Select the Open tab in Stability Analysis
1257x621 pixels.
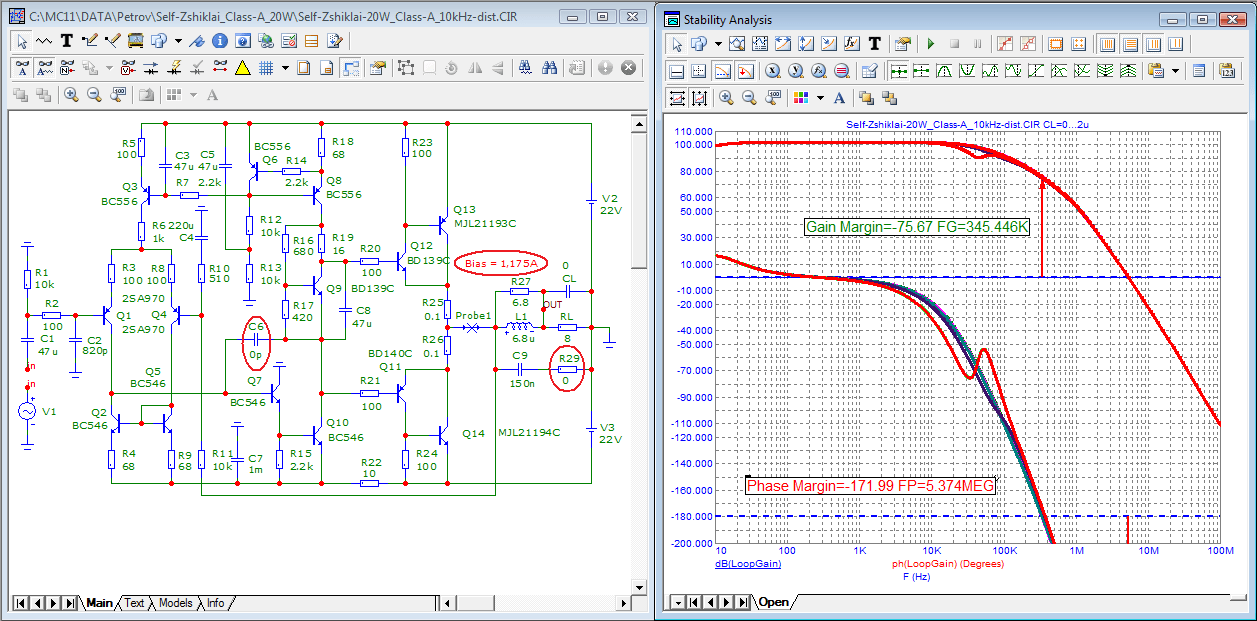click(773, 602)
